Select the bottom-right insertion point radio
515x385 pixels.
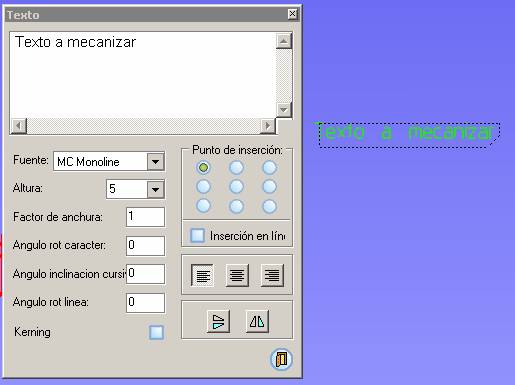pos(269,206)
